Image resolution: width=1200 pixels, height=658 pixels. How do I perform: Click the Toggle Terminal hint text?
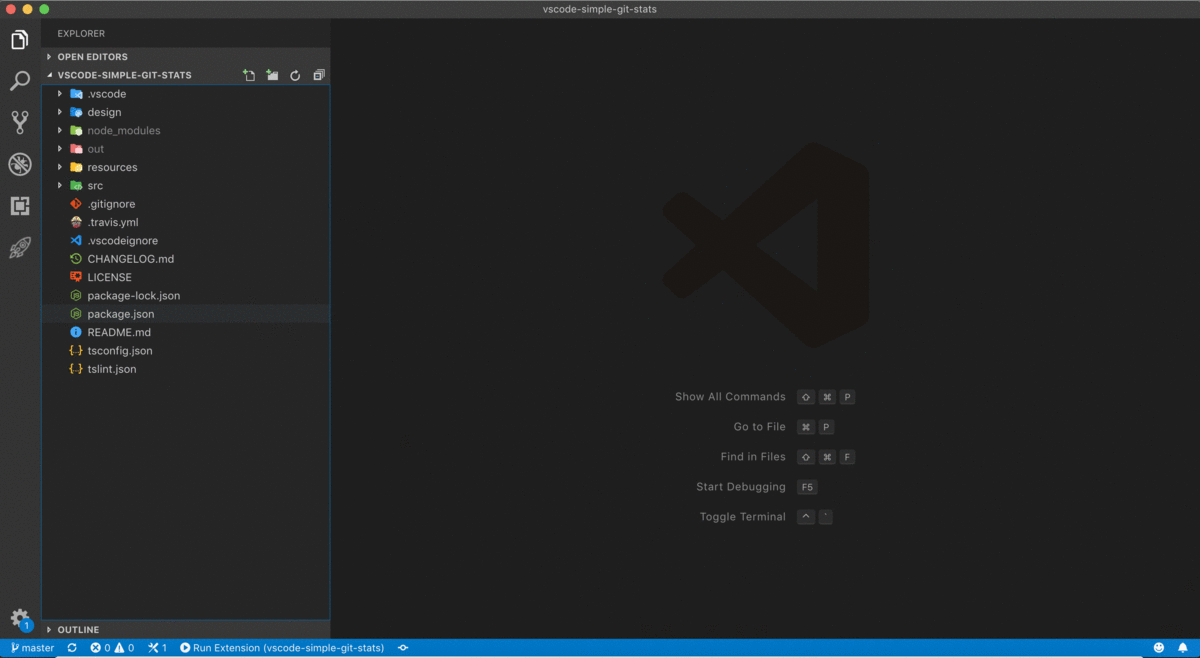click(x=743, y=517)
